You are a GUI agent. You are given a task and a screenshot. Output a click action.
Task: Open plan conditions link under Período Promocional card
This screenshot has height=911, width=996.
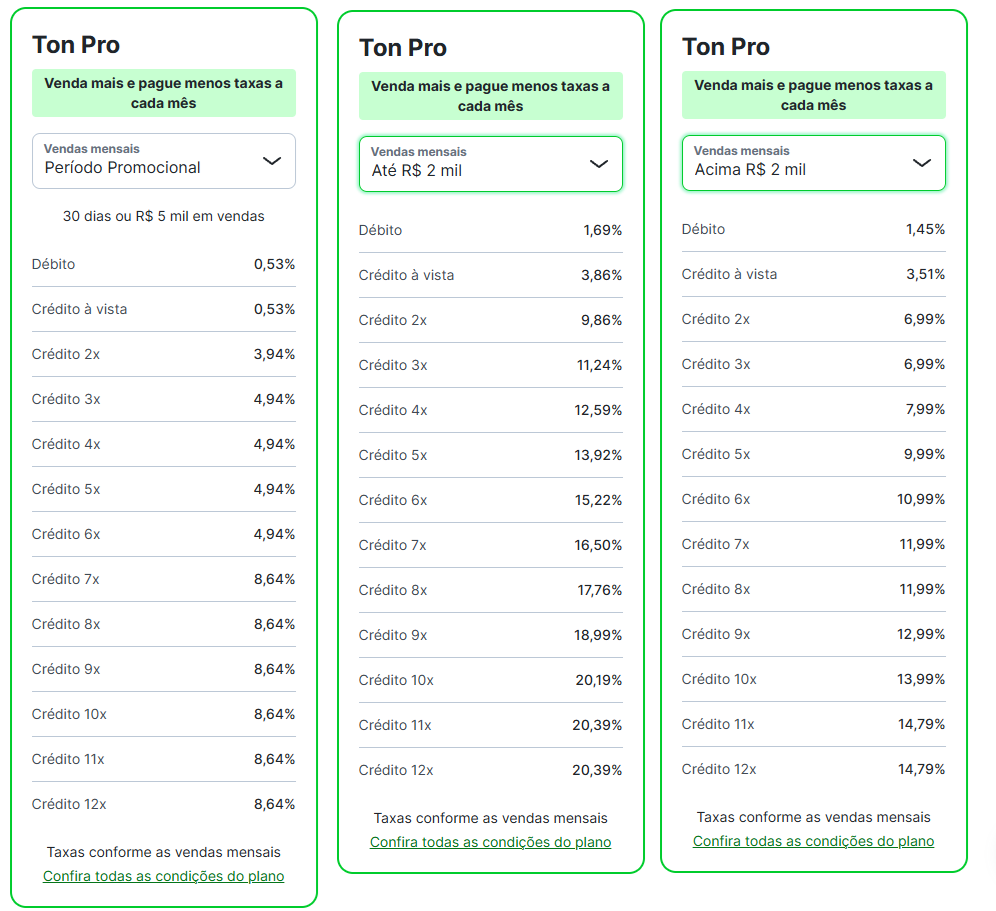(x=163, y=876)
